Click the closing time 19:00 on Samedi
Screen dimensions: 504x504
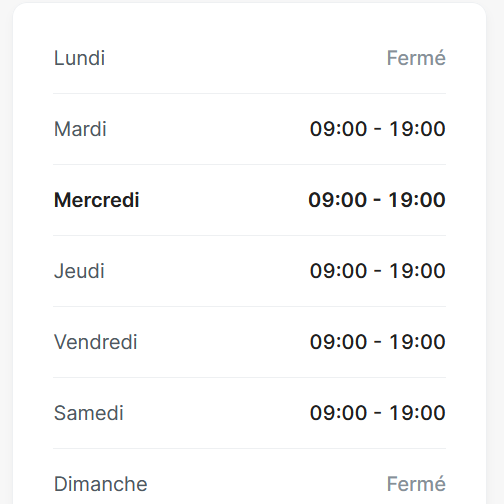(417, 413)
